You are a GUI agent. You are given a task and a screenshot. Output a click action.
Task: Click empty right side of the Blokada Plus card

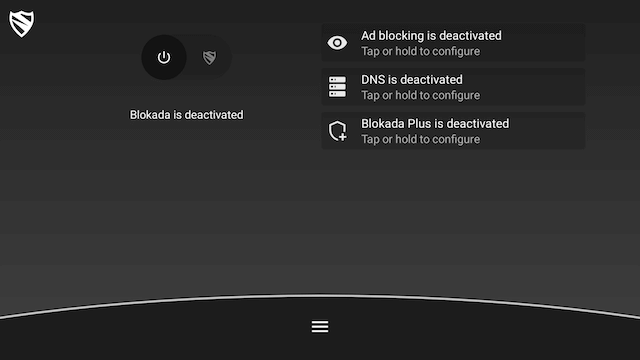click(549, 131)
